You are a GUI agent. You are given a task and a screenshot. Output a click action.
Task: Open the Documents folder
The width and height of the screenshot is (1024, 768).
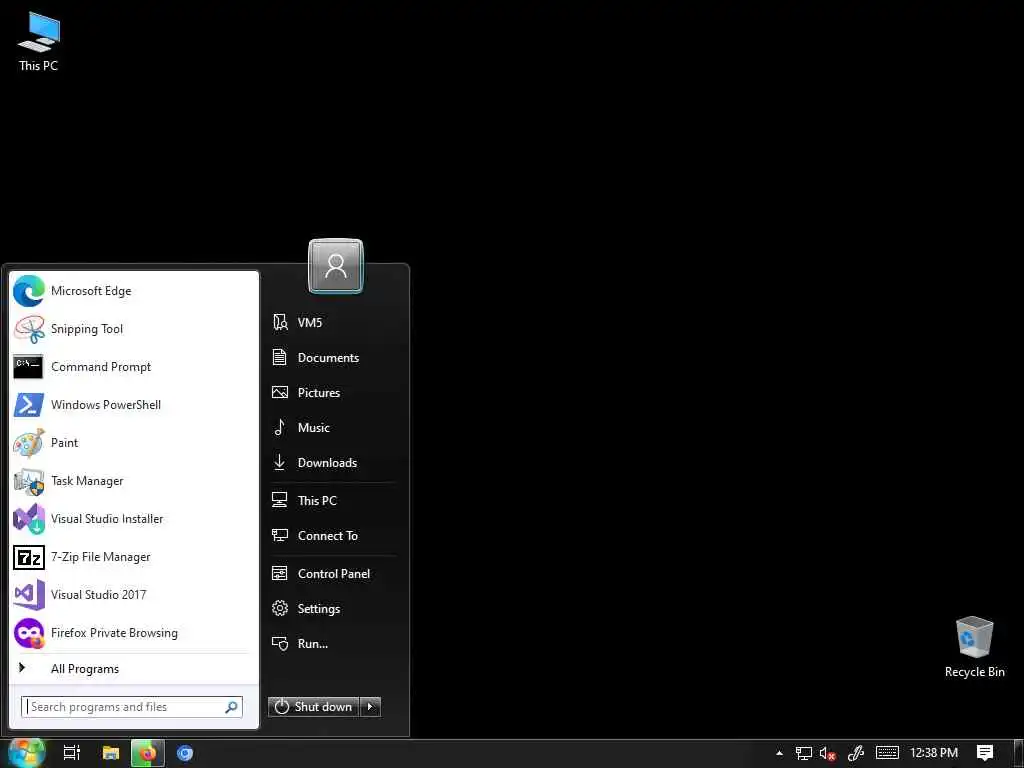click(x=333, y=357)
